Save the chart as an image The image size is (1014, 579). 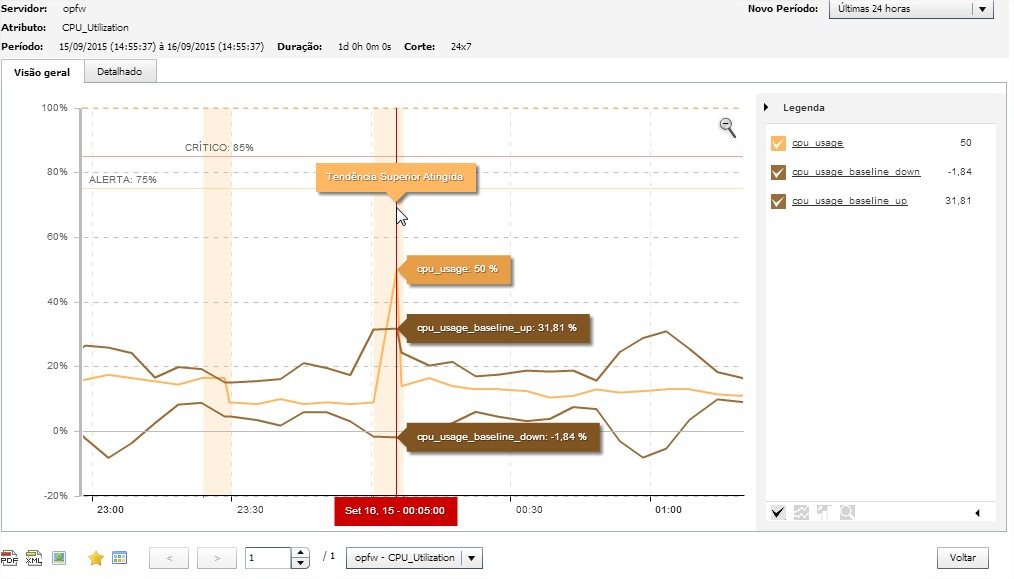(x=59, y=558)
